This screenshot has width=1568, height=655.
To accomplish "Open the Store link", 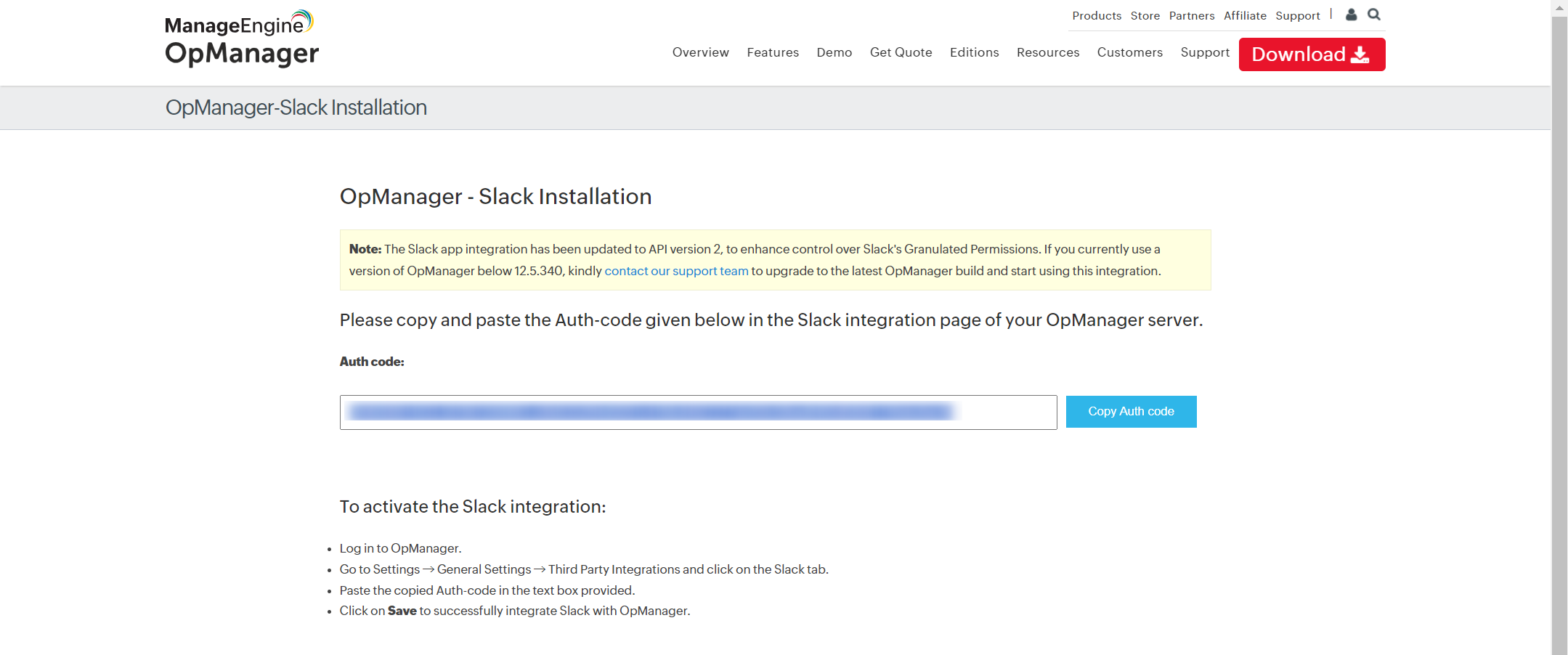I will 1145,15.
